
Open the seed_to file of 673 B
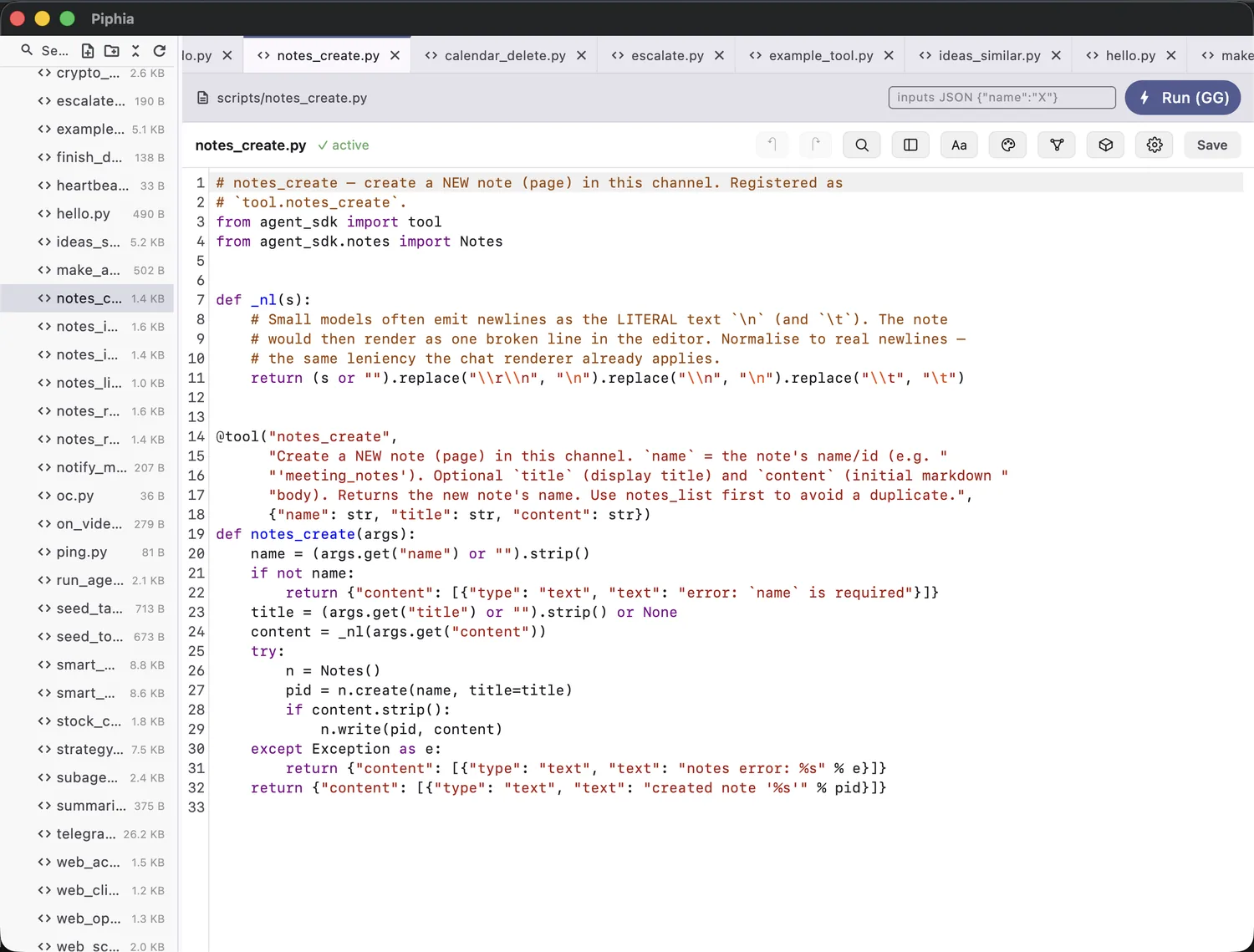88,637
